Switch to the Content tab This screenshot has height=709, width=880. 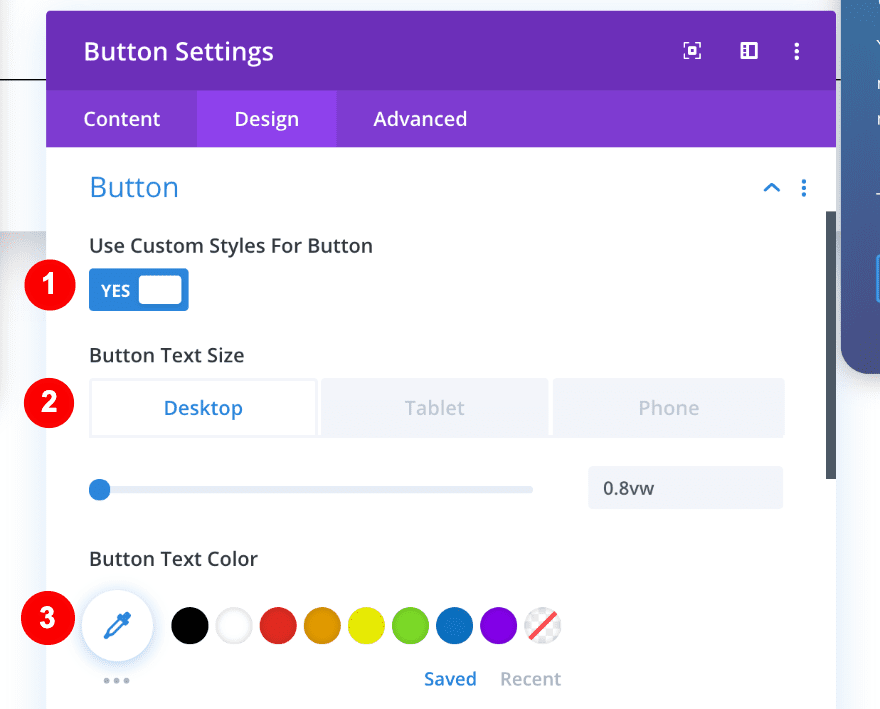coord(121,118)
